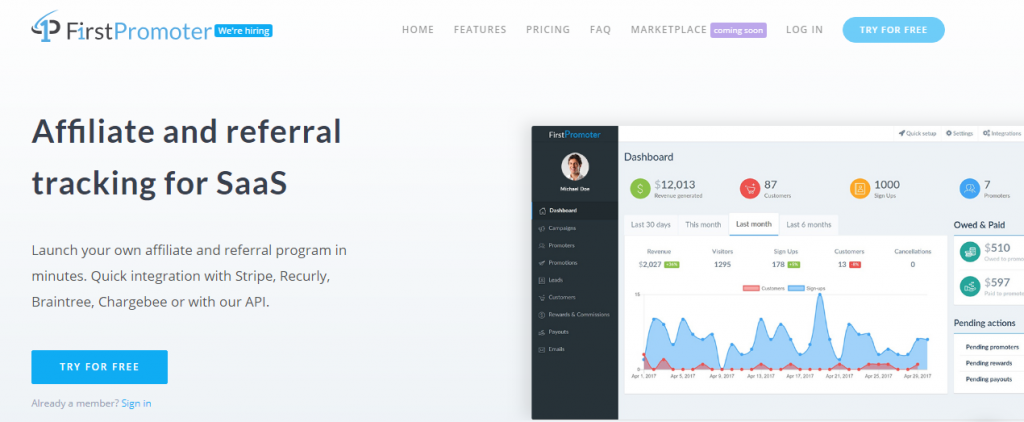Click the teal icon beside $510 owed
Viewport: 1024px width, 422px height.
pyautogui.click(x=970, y=252)
